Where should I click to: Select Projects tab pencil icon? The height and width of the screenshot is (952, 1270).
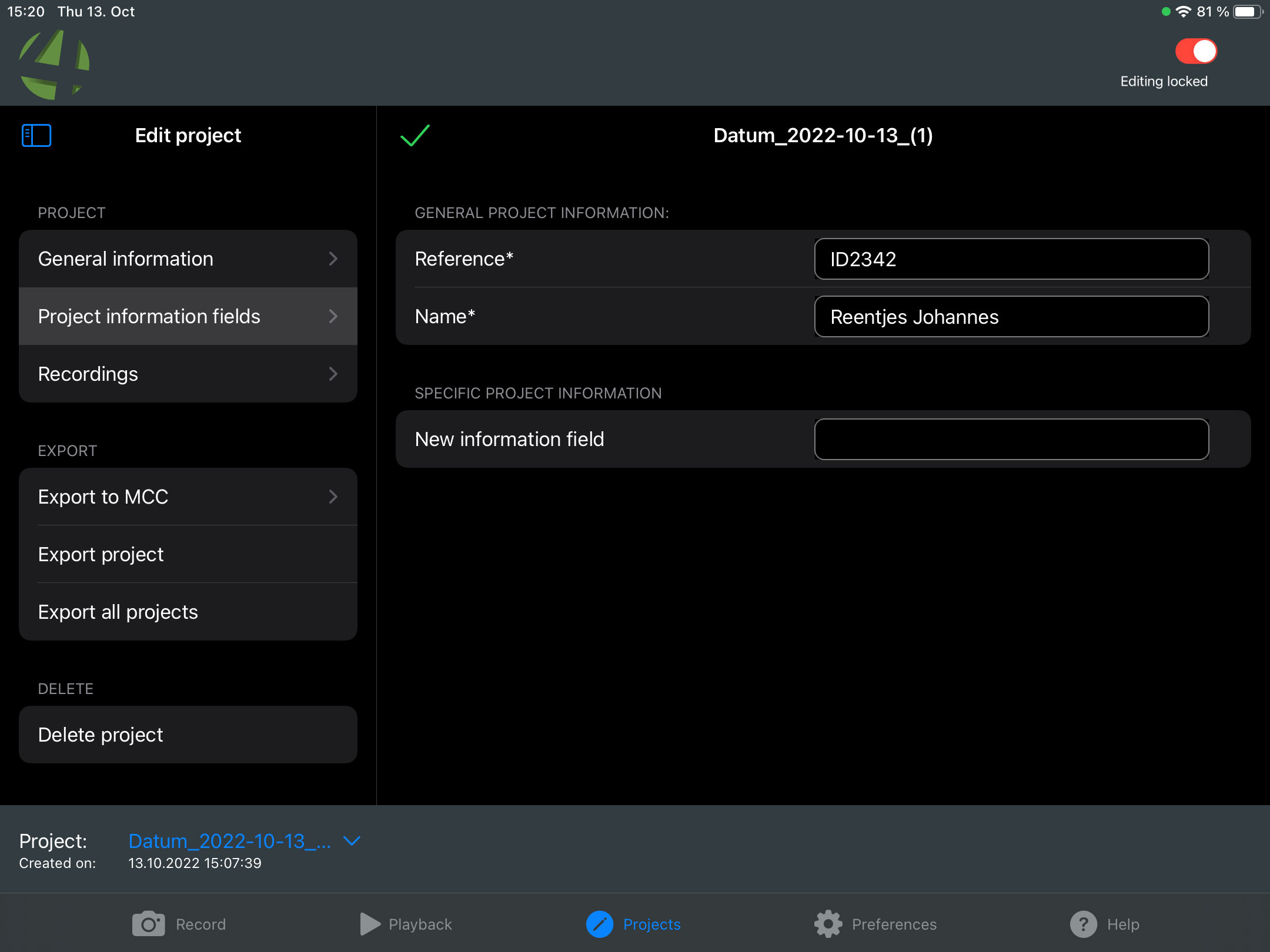pyautogui.click(x=600, y=924)
